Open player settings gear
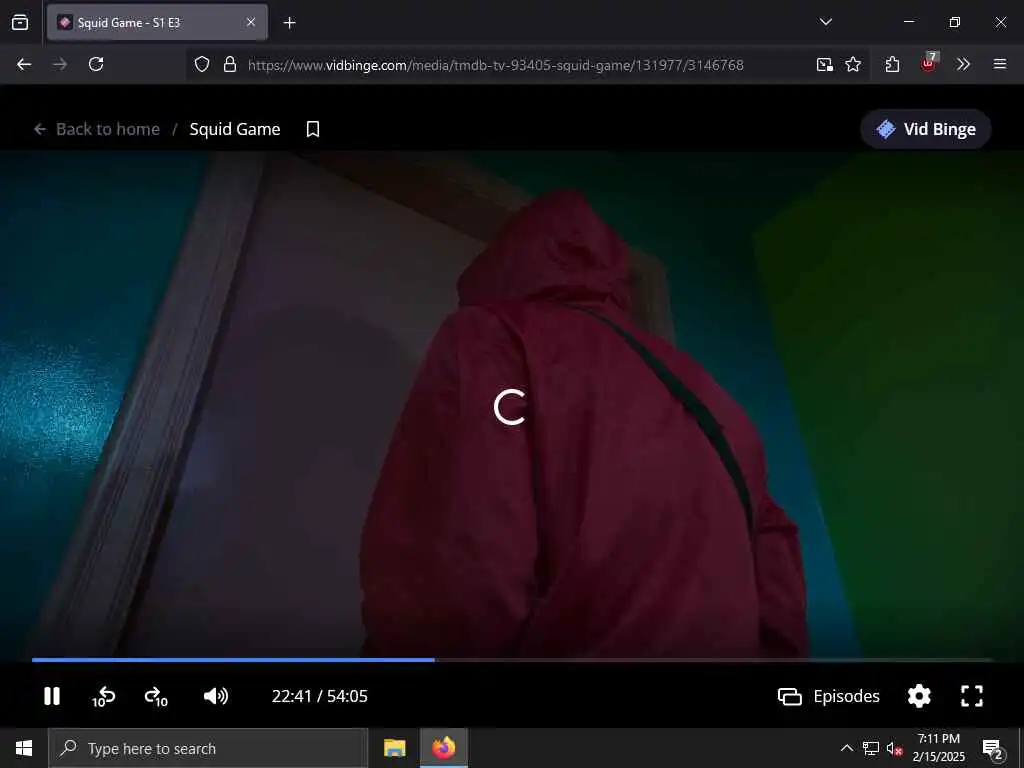1024x768 pixels. point(919,696)
